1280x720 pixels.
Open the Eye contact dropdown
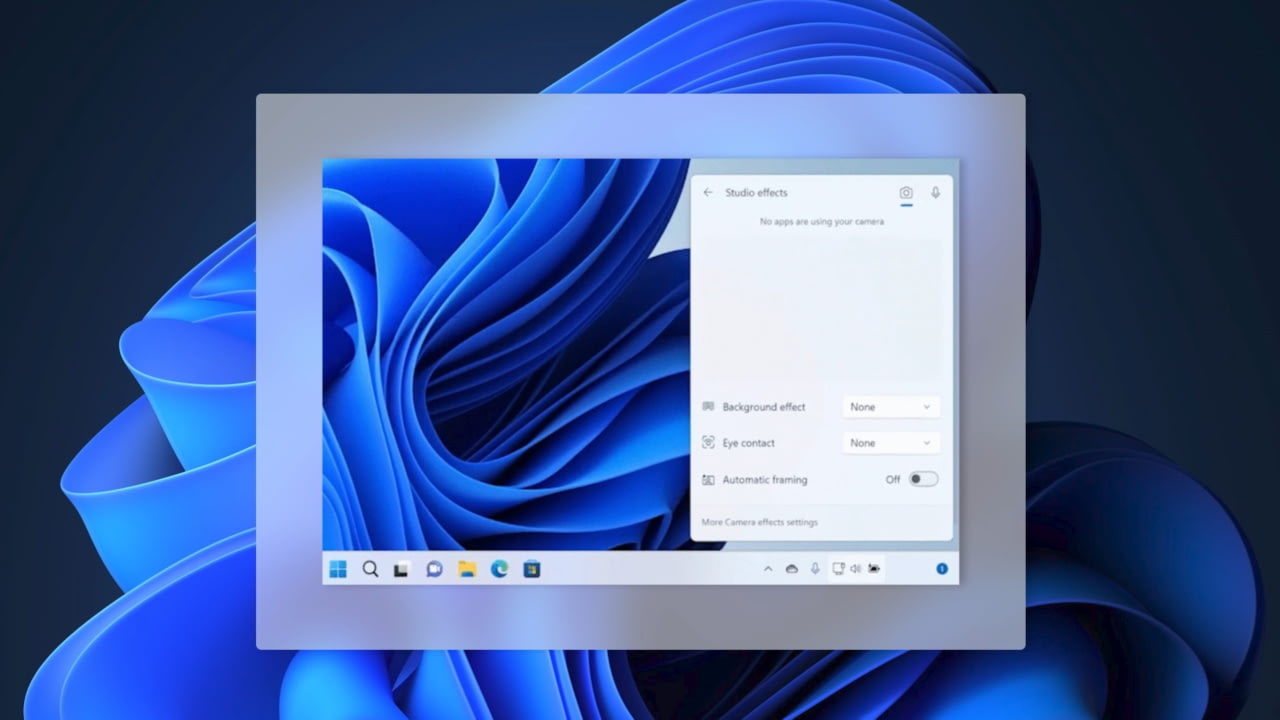pyautogui.click(x=891, y=443)
